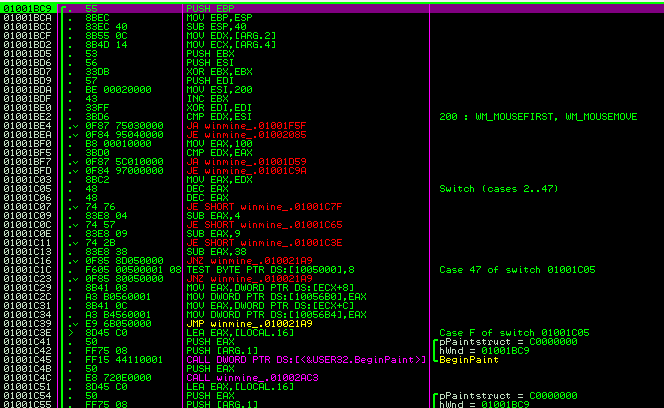
Task: Select JE winmine_.01001C9A jump instruction
Action: 246,171
